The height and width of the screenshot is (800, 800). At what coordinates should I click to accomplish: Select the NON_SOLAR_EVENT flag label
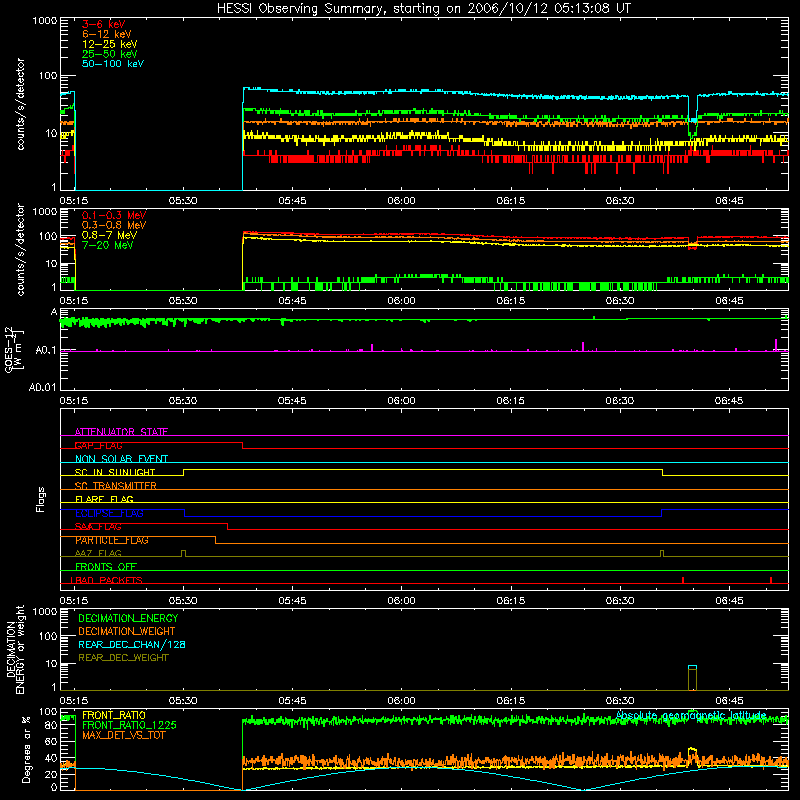[121, 459]
